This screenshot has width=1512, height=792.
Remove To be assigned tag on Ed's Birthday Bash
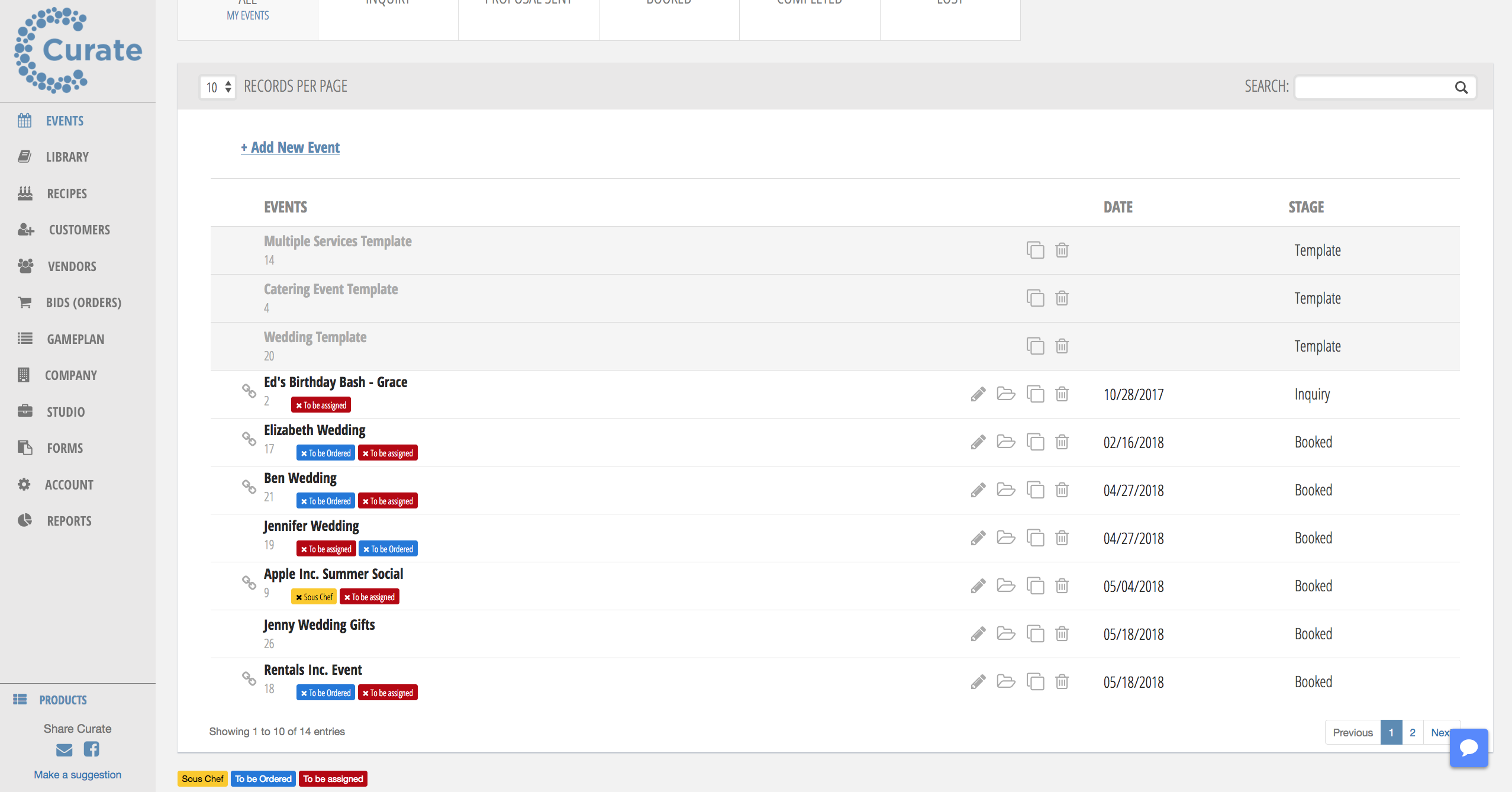pyautogui.click(x=299, y=405)
